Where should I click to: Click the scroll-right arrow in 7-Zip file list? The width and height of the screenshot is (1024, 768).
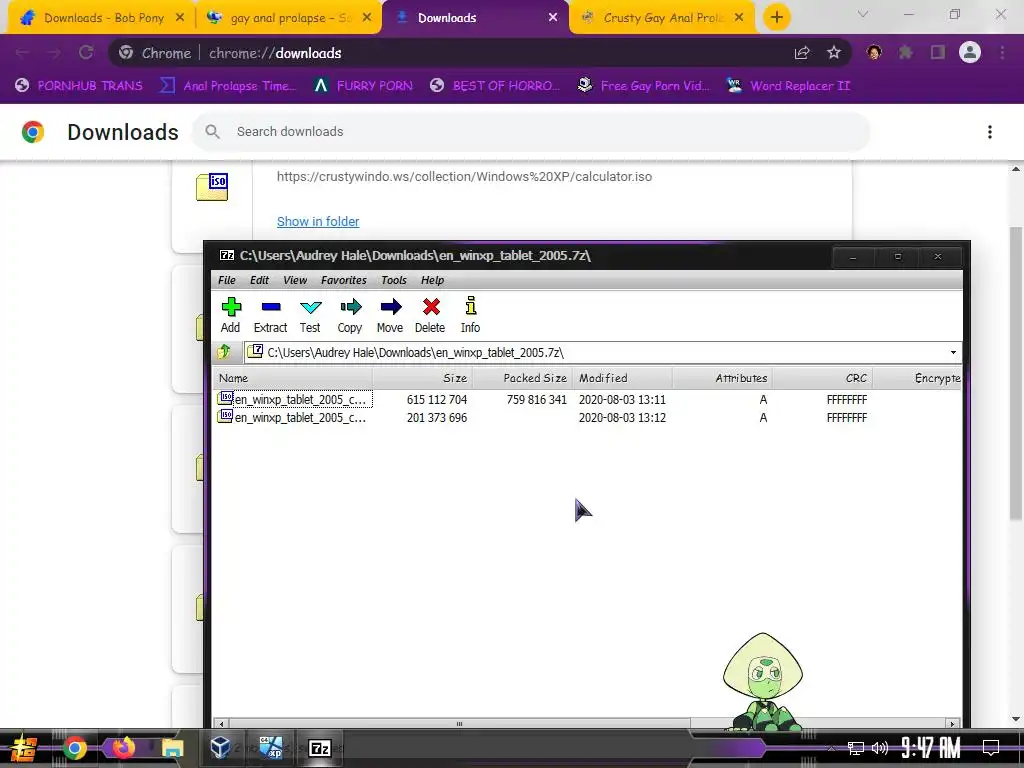click(x=952, y=724)
